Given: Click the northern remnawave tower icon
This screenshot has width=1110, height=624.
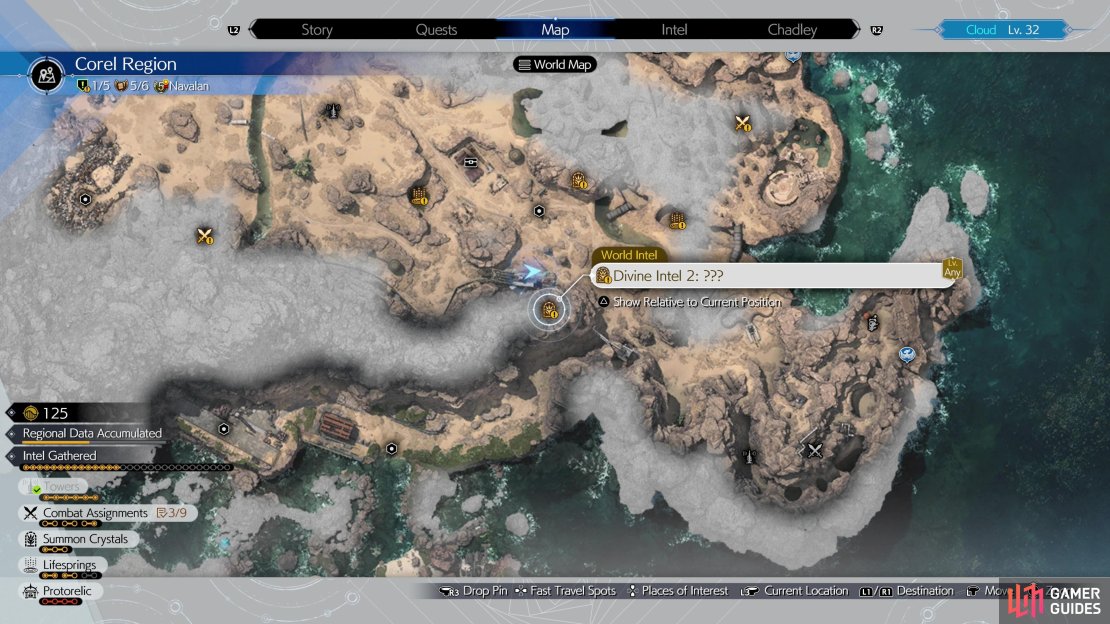Looking at the screenshot, I should 332,110.
